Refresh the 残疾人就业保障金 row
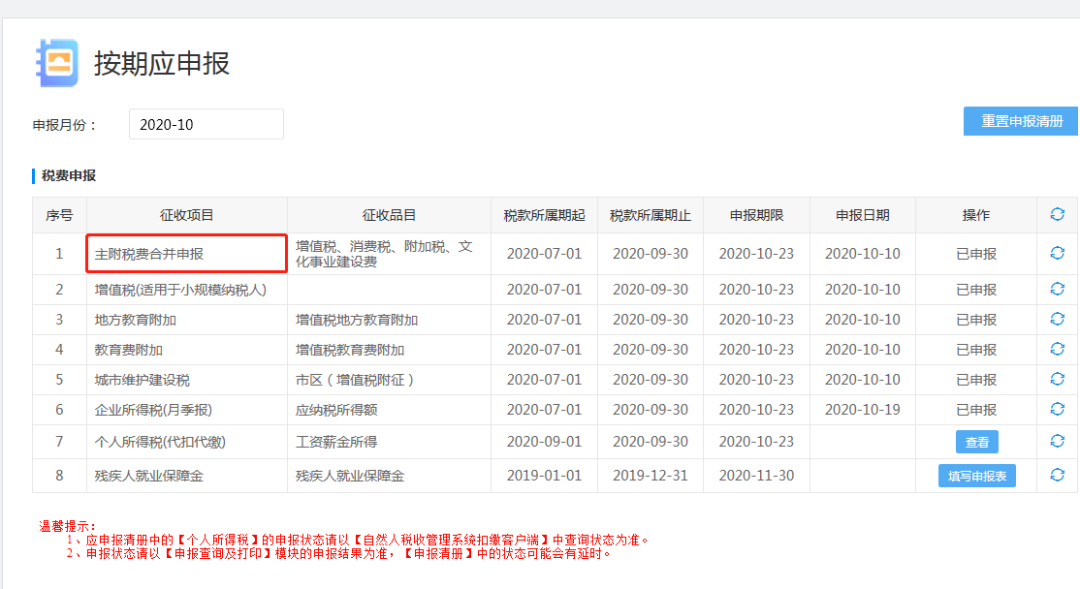 [1057, 475]
